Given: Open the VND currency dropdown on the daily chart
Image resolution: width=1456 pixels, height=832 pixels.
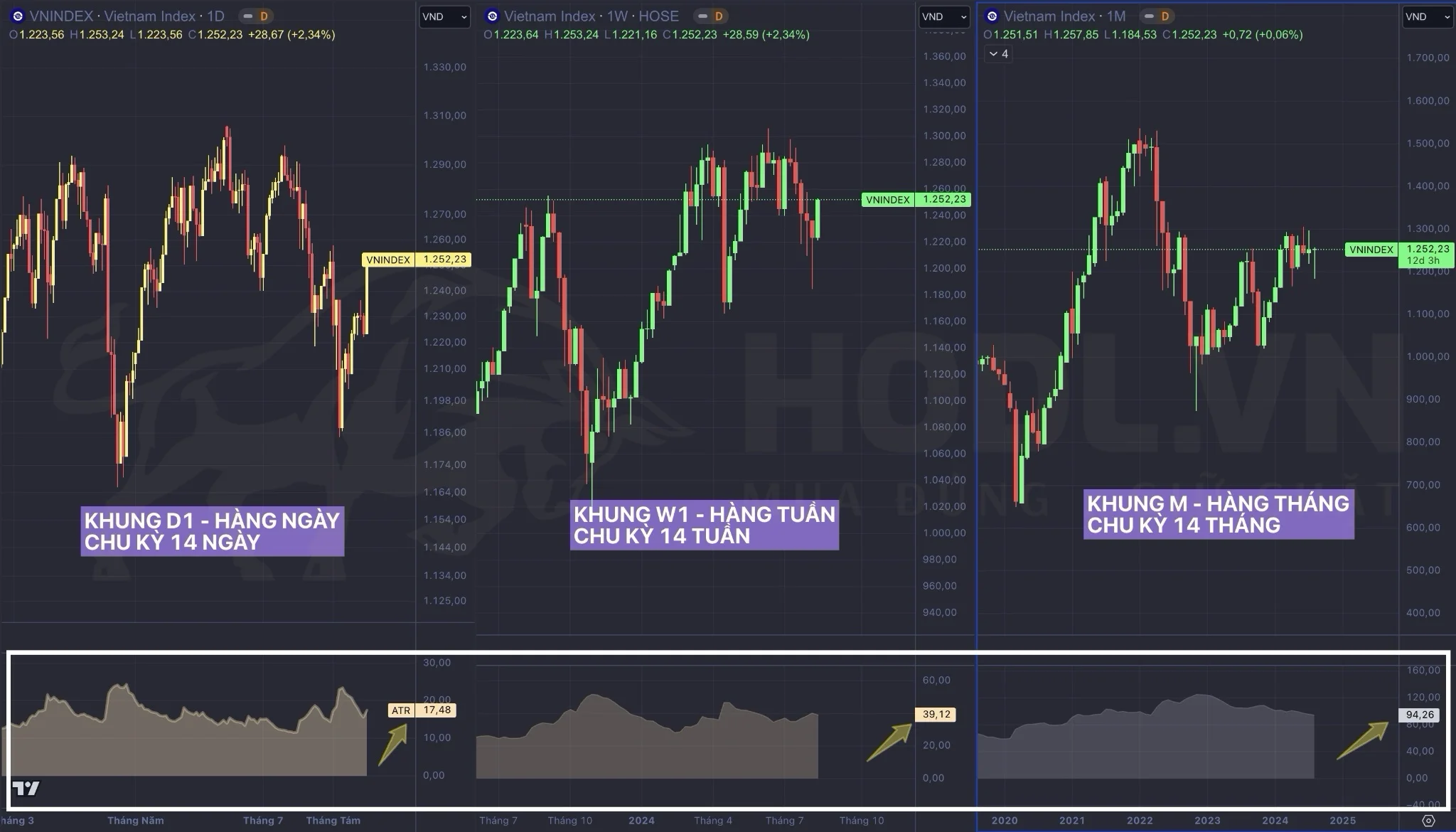Looking at the screenshot, I should click(444, 16).
